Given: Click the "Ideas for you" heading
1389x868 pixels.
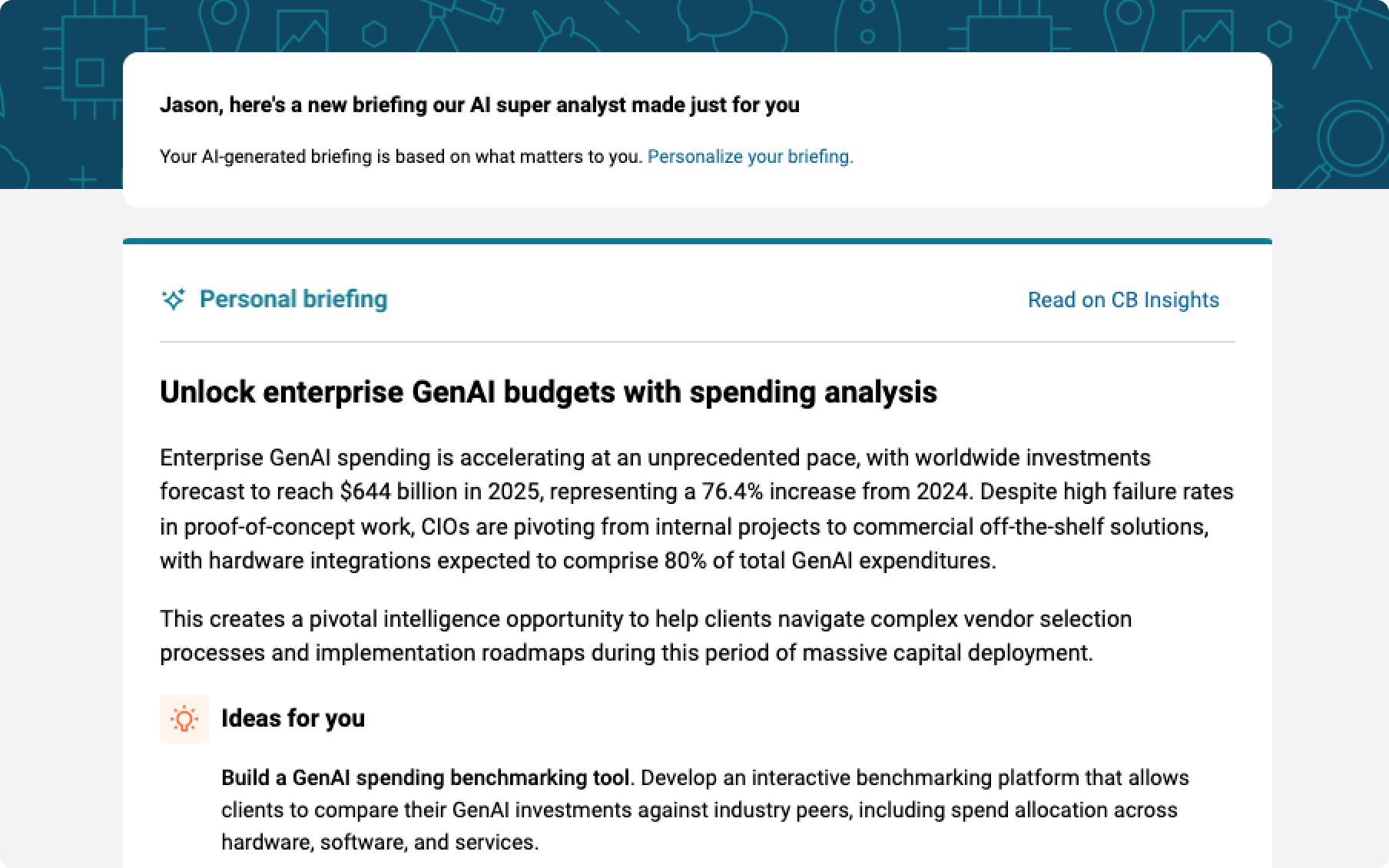Looking at the screenshot, I should [293, 718].
